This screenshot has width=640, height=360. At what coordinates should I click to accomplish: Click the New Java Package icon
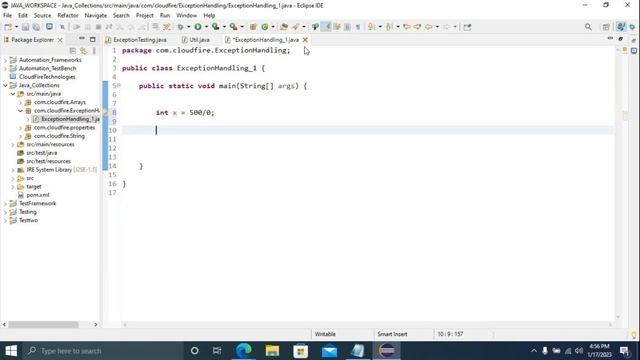point(253,27)
